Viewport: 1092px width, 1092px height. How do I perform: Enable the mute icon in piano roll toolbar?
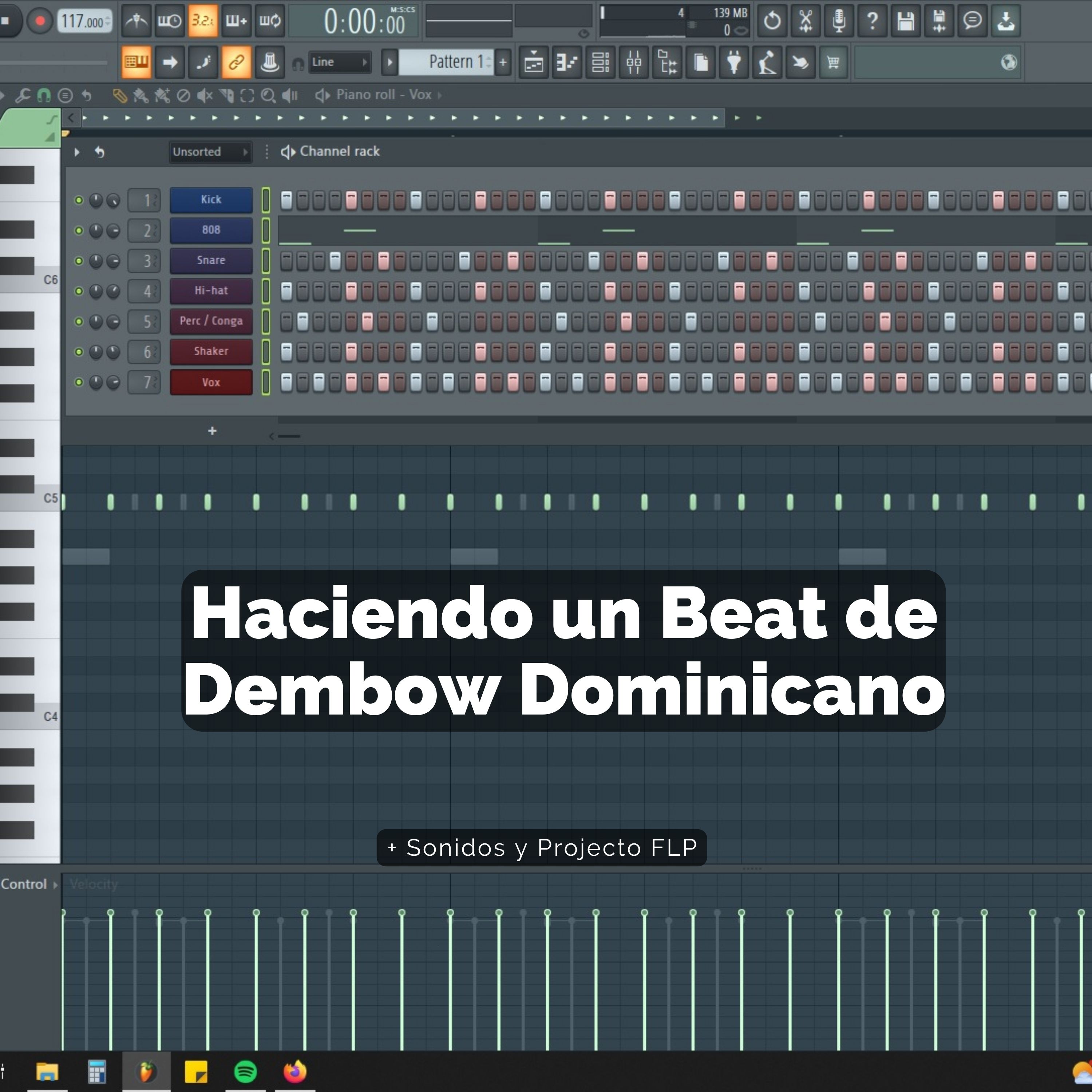205,95
